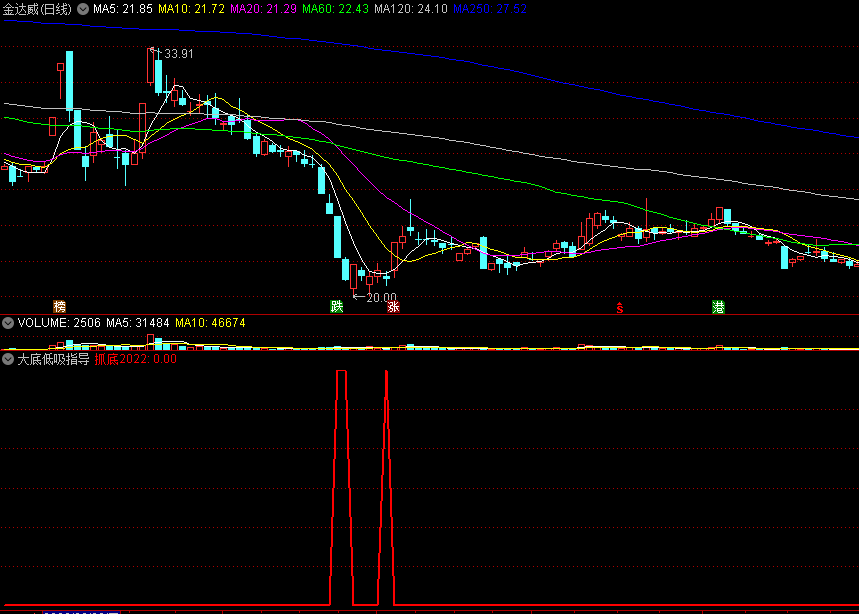
Task: Click volume MA5: 31484 label
Action: [x=138, y=323]
